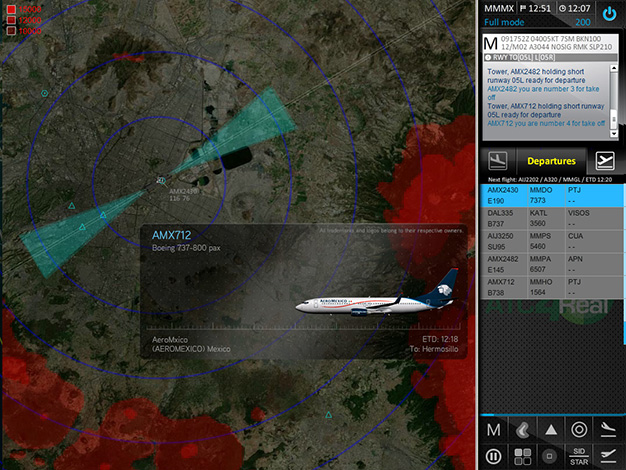626x470 pixels.
Task: Select the Departures tab
Action: 551,161
